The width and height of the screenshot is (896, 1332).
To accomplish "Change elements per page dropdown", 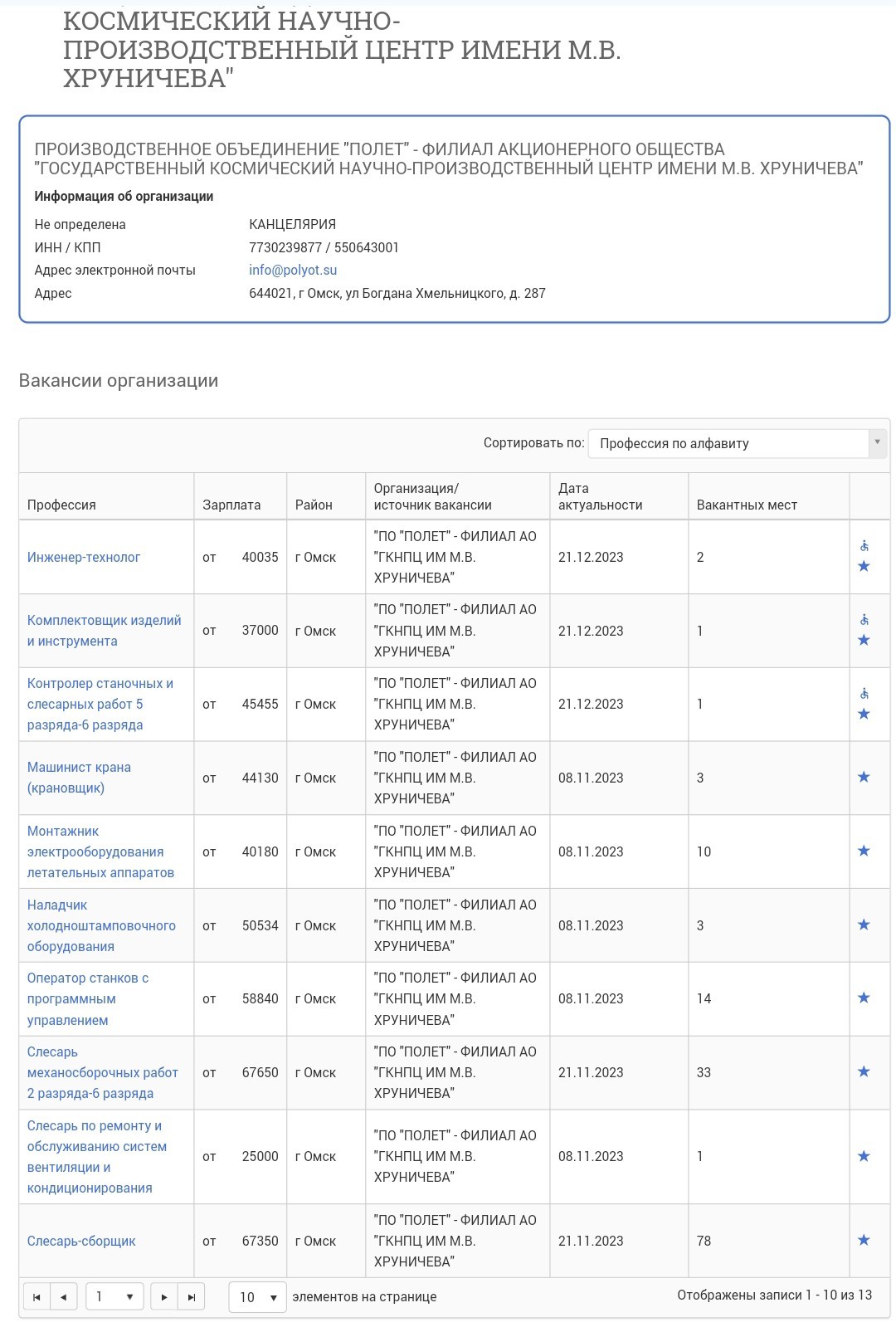I will (x=258, y=1297).
